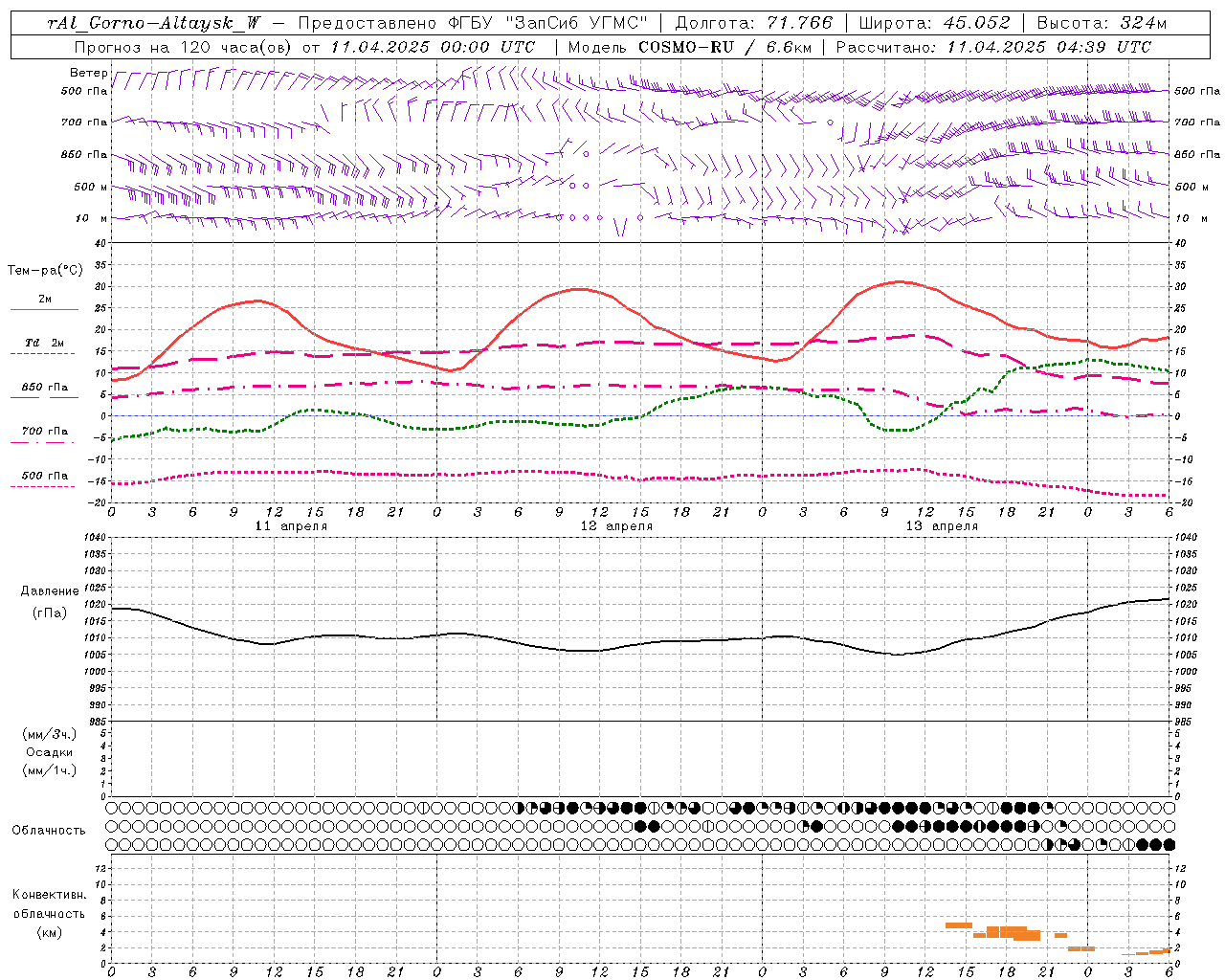
Task: Click the Тем-ра(°C) panel label
Action: pyautogui.click(x=45, y=271)
